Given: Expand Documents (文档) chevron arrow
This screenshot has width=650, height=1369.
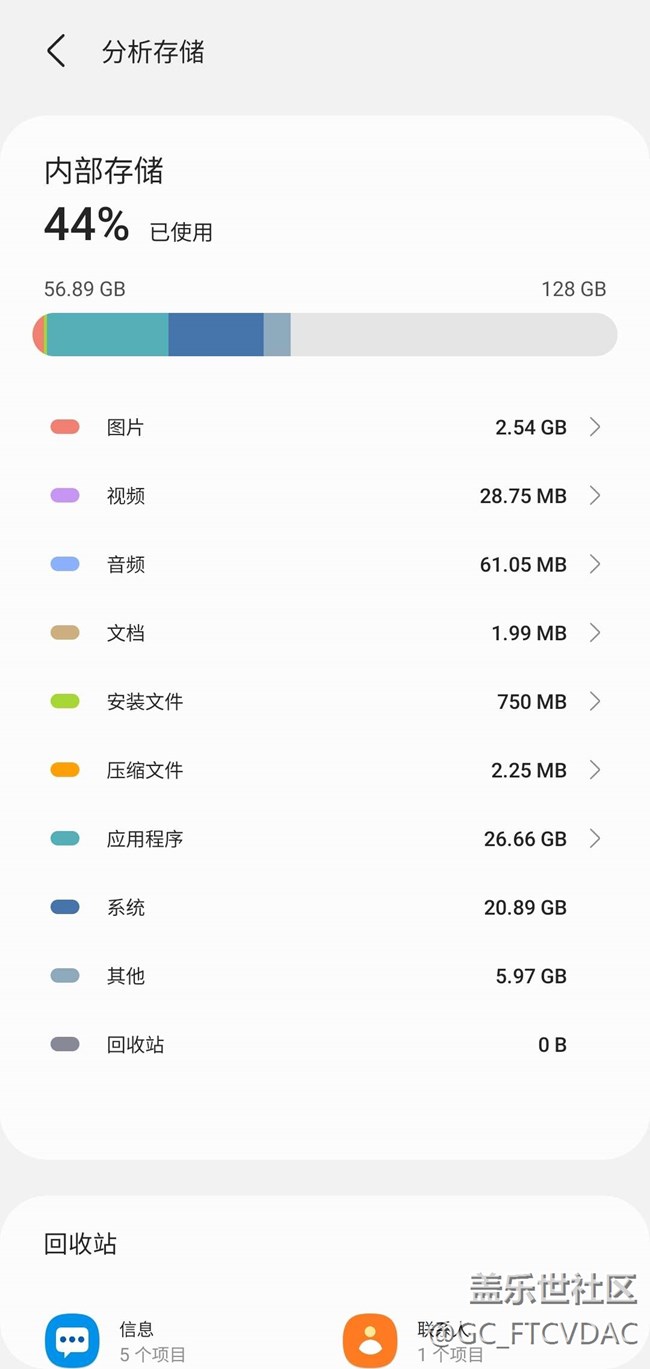Looking at the screenshot, I should [595, 632].
